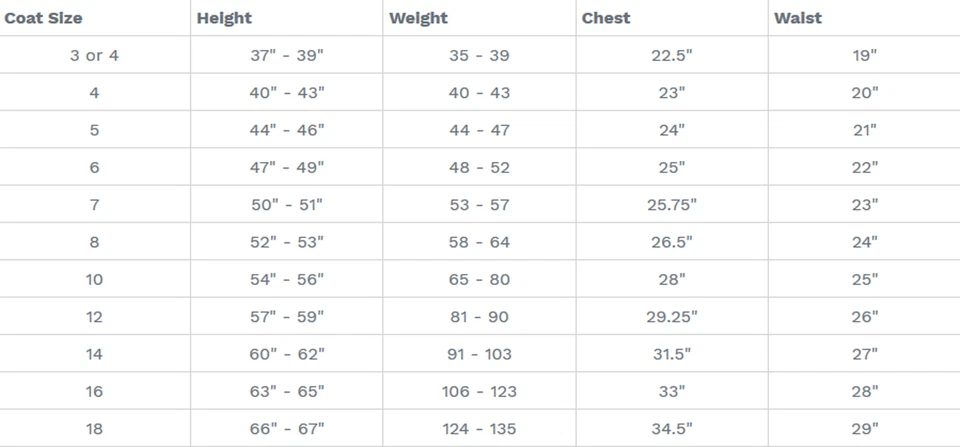Image resolution: width=960 pixels, height=447 pixels.
Task: Click the Weight column header
Action: point(418,18)
